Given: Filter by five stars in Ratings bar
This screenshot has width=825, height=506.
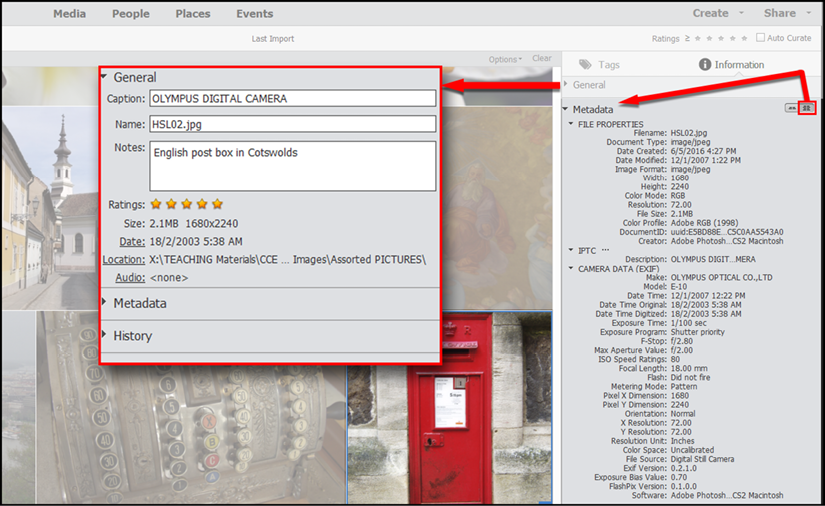Looking at the screenshot, I should (x=744, y=38).
